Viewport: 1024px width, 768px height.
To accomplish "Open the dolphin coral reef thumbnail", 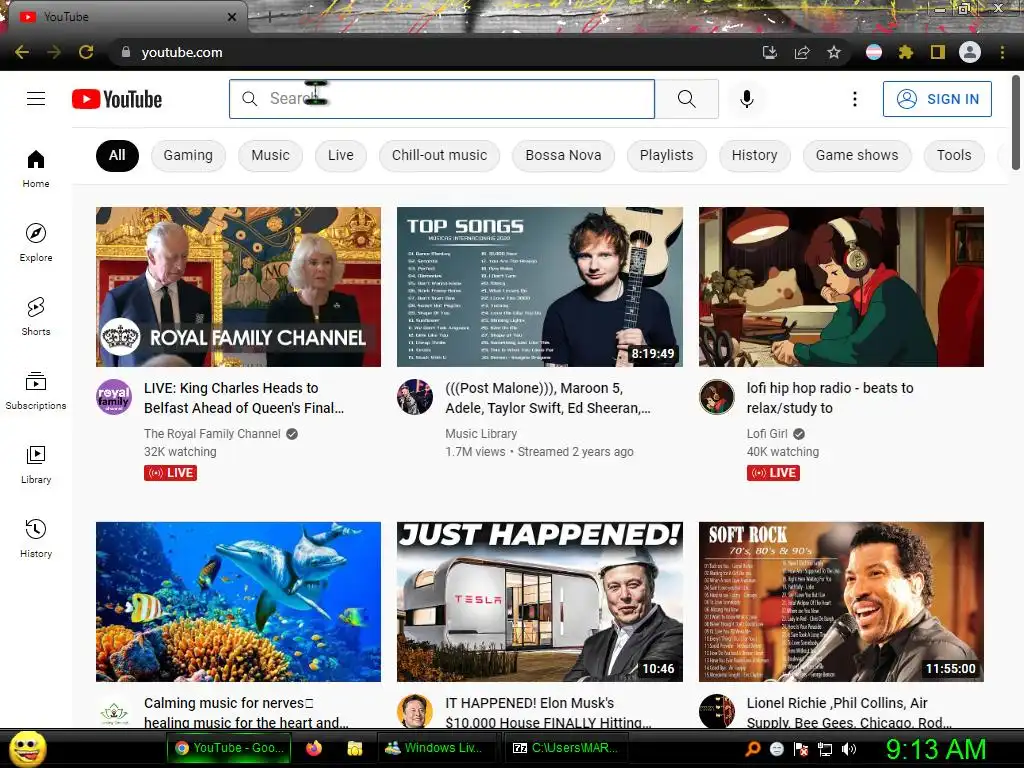I will pos(238,601).
